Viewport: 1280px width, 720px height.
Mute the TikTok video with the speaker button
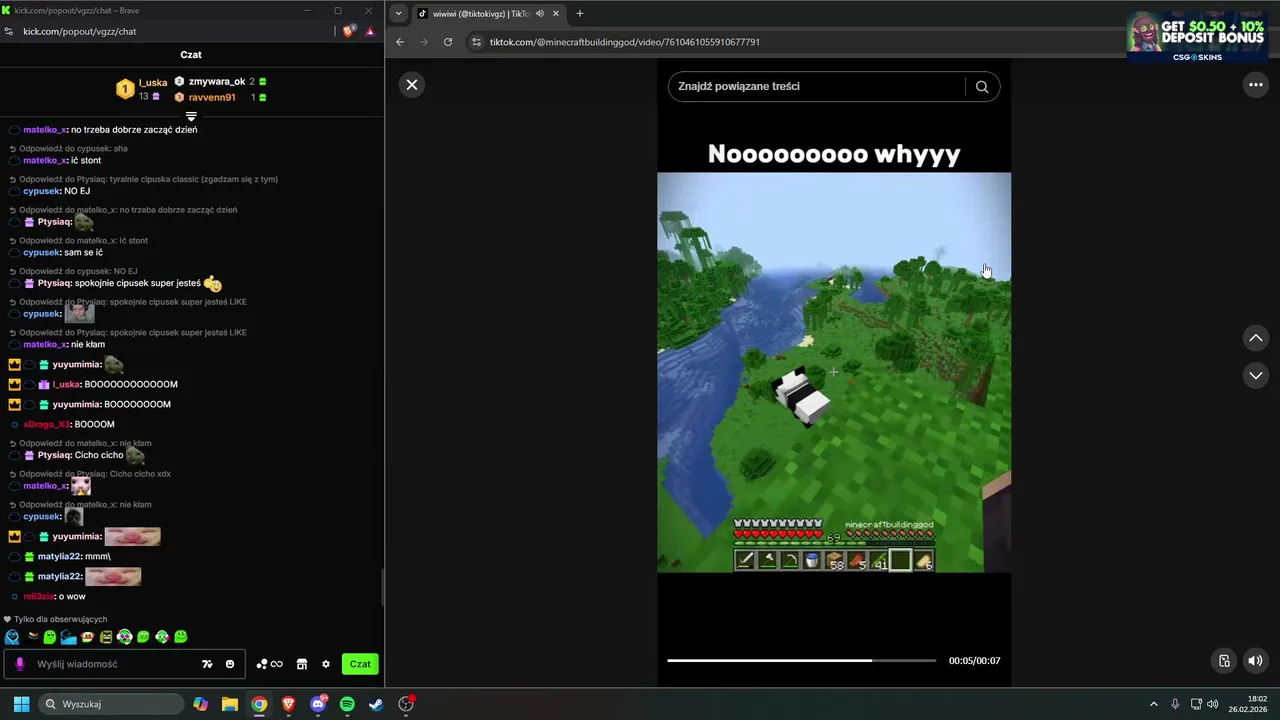(x=1255, y=660)
